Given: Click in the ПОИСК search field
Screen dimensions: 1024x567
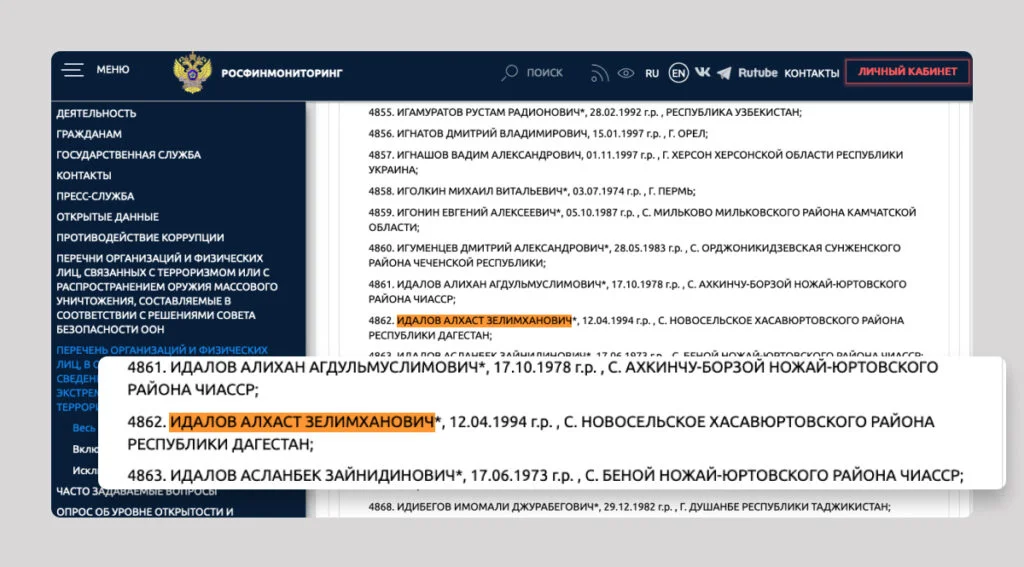Looking at the screenshot, I should pyautogui.click(x=545, y=72).
